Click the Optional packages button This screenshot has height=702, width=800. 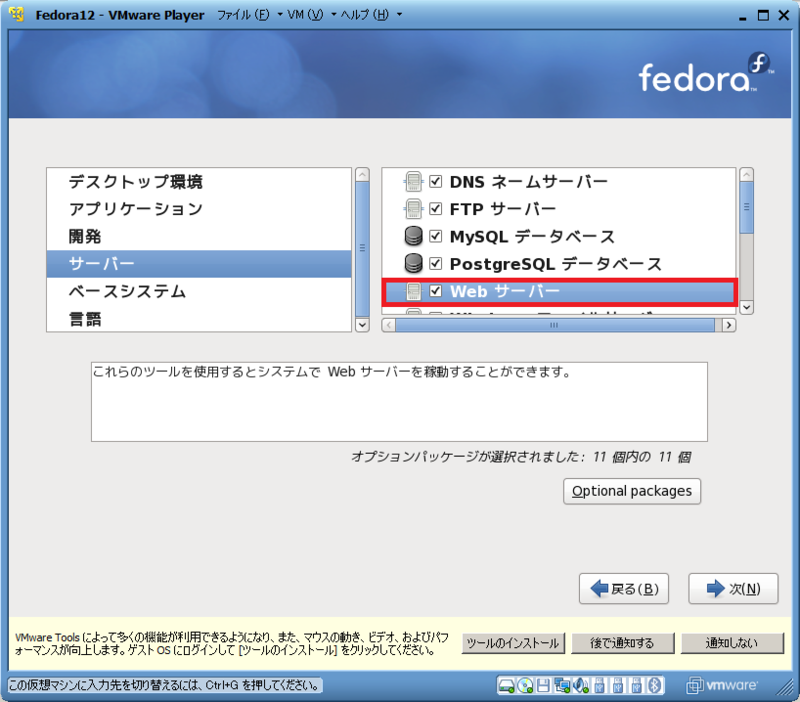click(x=632, y=491)
